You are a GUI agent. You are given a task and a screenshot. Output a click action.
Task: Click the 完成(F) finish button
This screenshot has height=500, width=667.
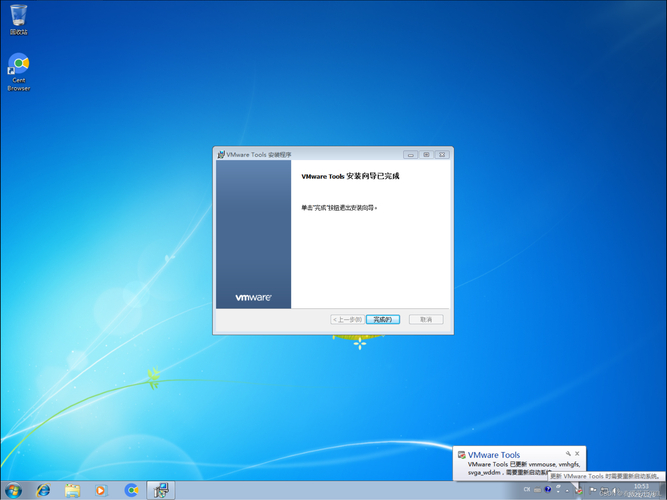(383, 319)
